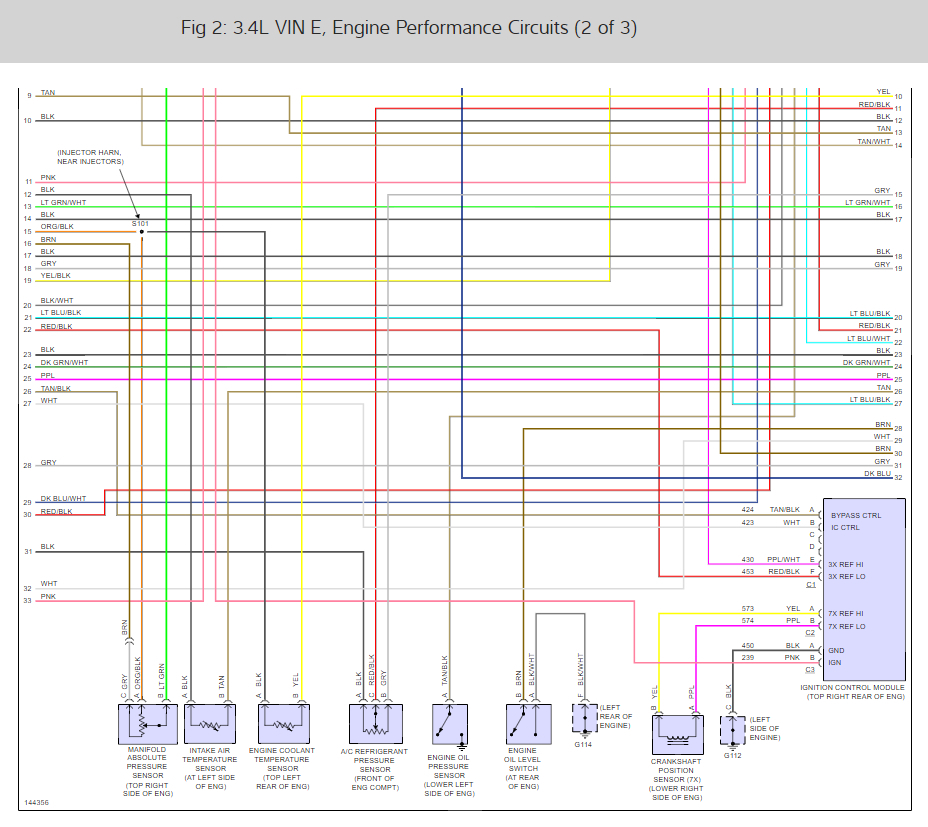Select the A/C Refrigerant Pressure Sensor symbol
Viewport: 928px width, 827px height.
coord(376,723)
